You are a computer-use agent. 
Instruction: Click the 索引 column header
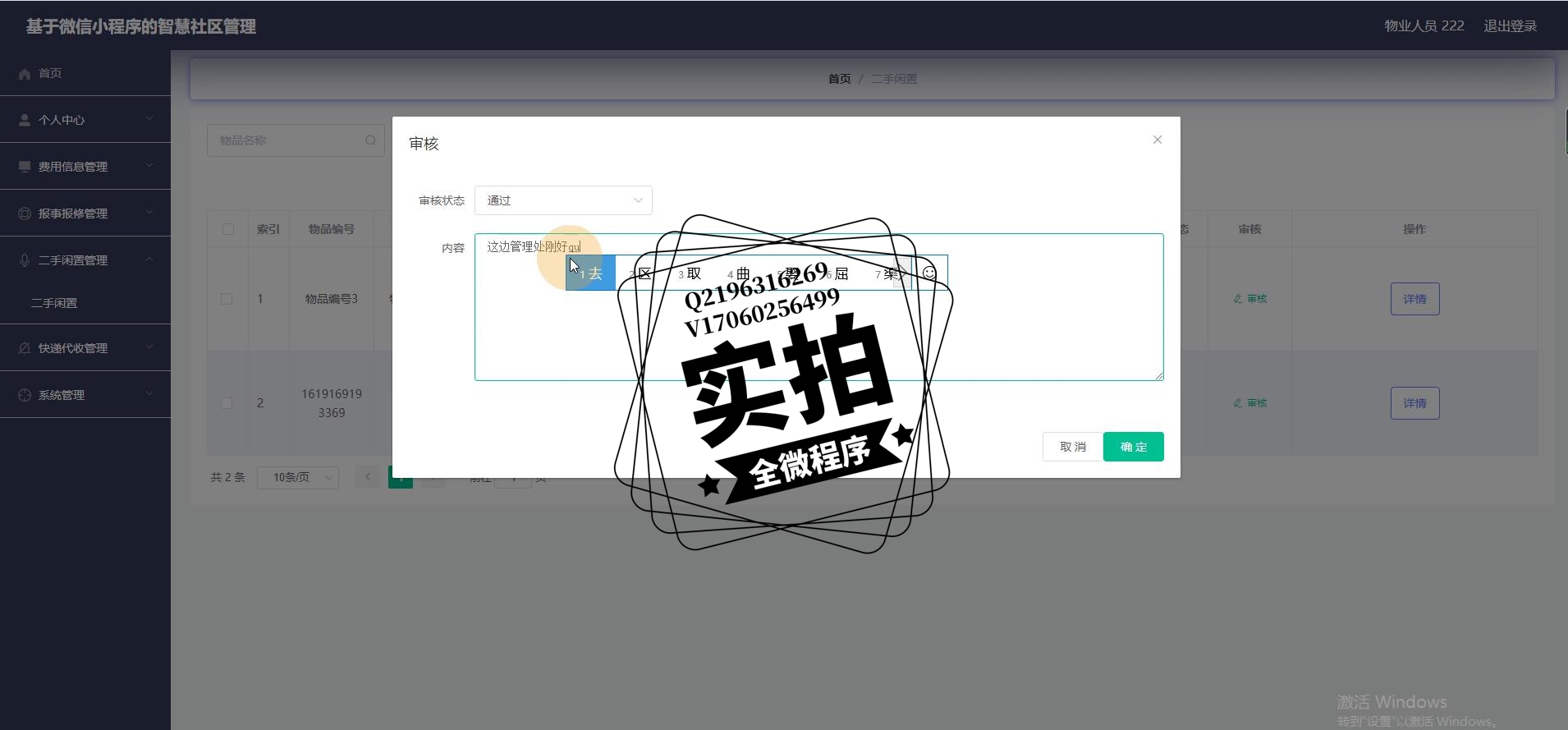click(268, 229)
